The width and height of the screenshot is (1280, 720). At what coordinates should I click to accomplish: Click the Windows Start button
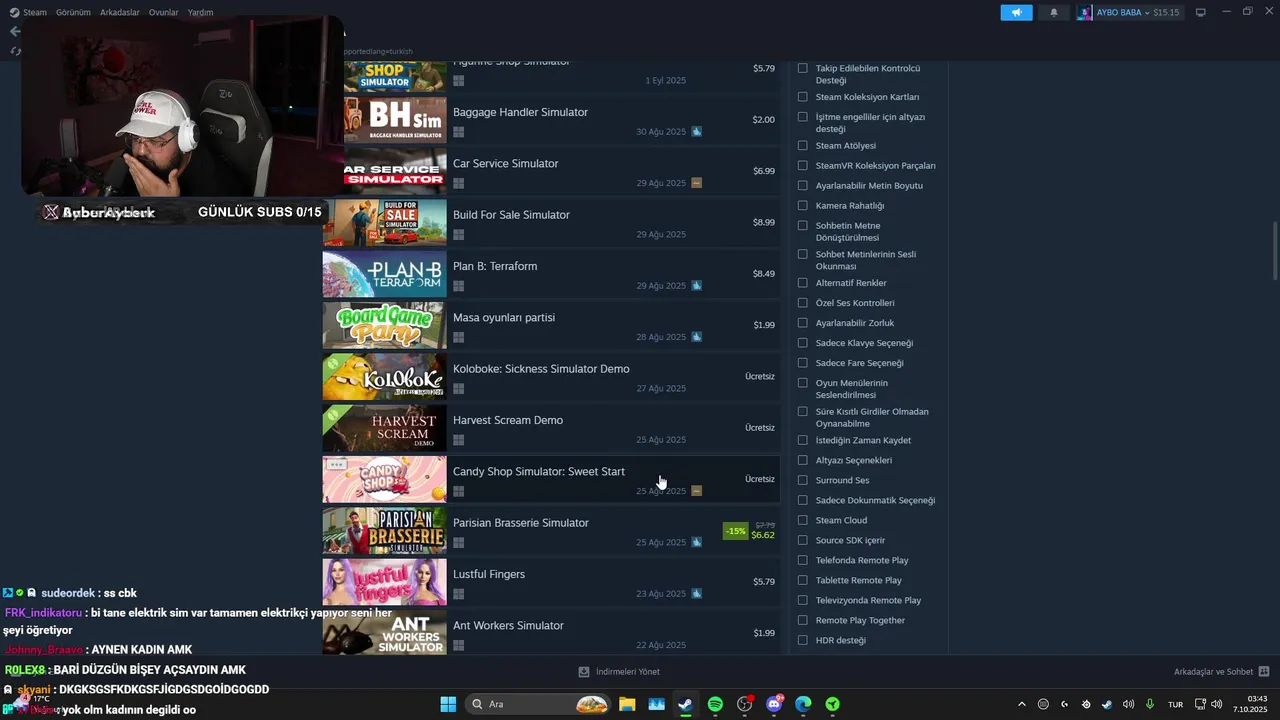448,704
